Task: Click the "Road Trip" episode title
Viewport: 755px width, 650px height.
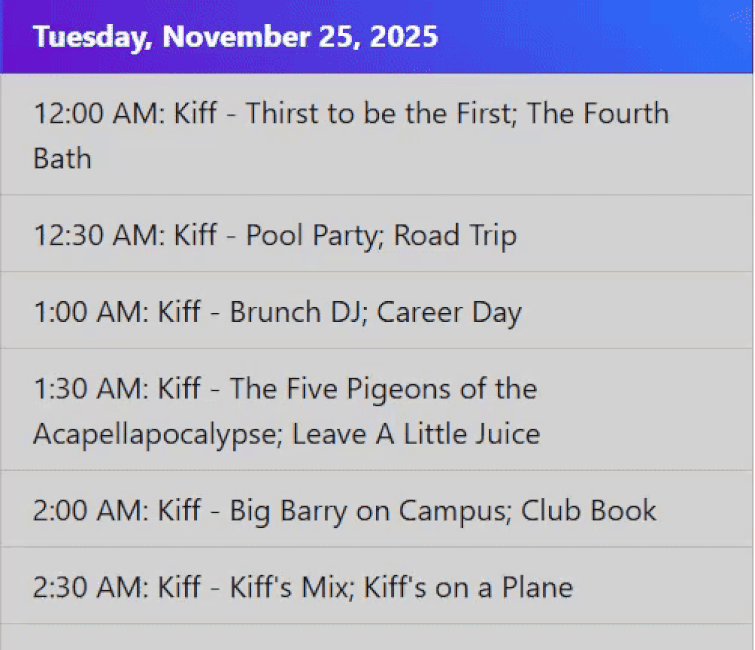Action: coord(455,236)
